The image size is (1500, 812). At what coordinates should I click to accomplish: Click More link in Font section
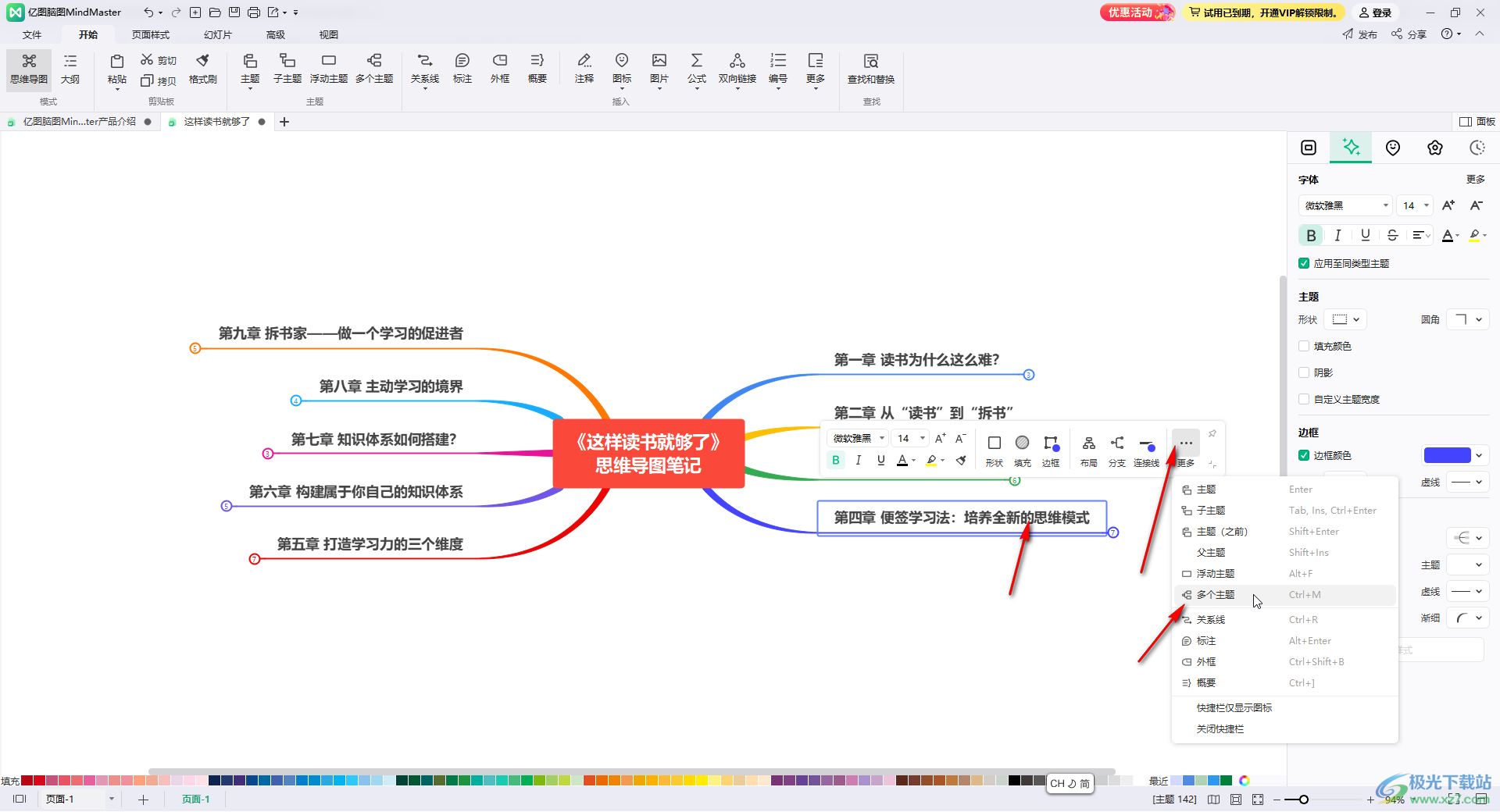[x=1475, y=180]
